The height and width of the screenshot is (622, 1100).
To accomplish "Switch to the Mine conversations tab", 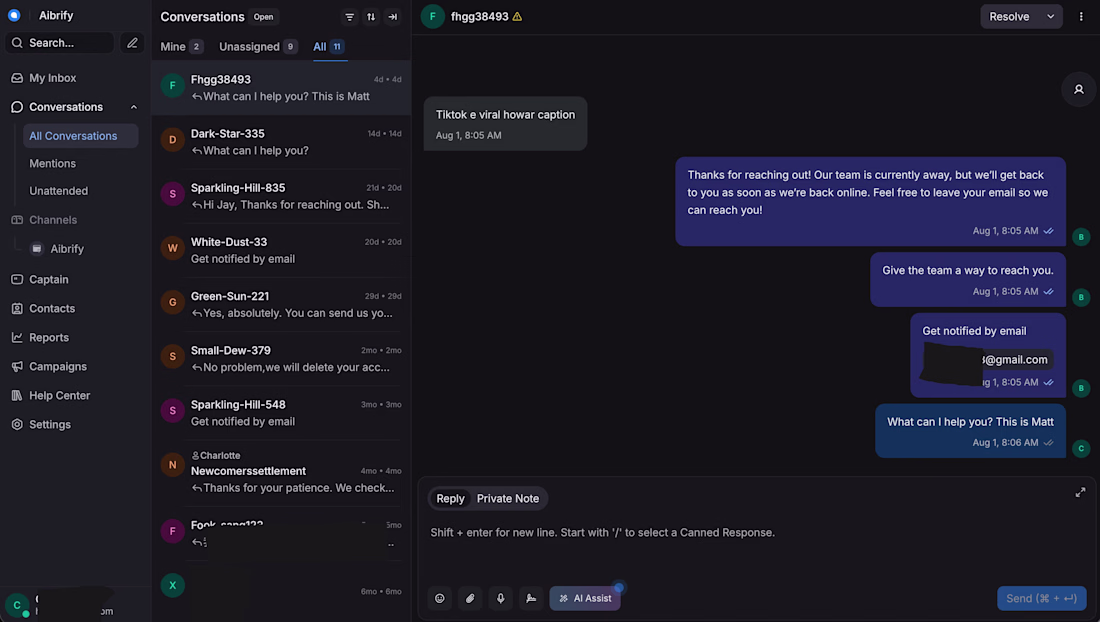I will pyautogui.click(x=182, y=47).
